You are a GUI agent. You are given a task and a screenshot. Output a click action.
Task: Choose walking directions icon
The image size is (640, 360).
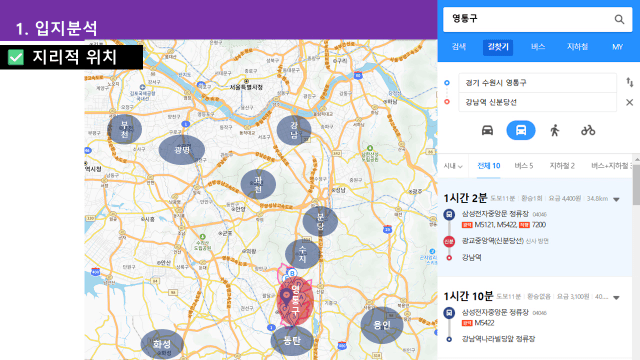point(554,131)
